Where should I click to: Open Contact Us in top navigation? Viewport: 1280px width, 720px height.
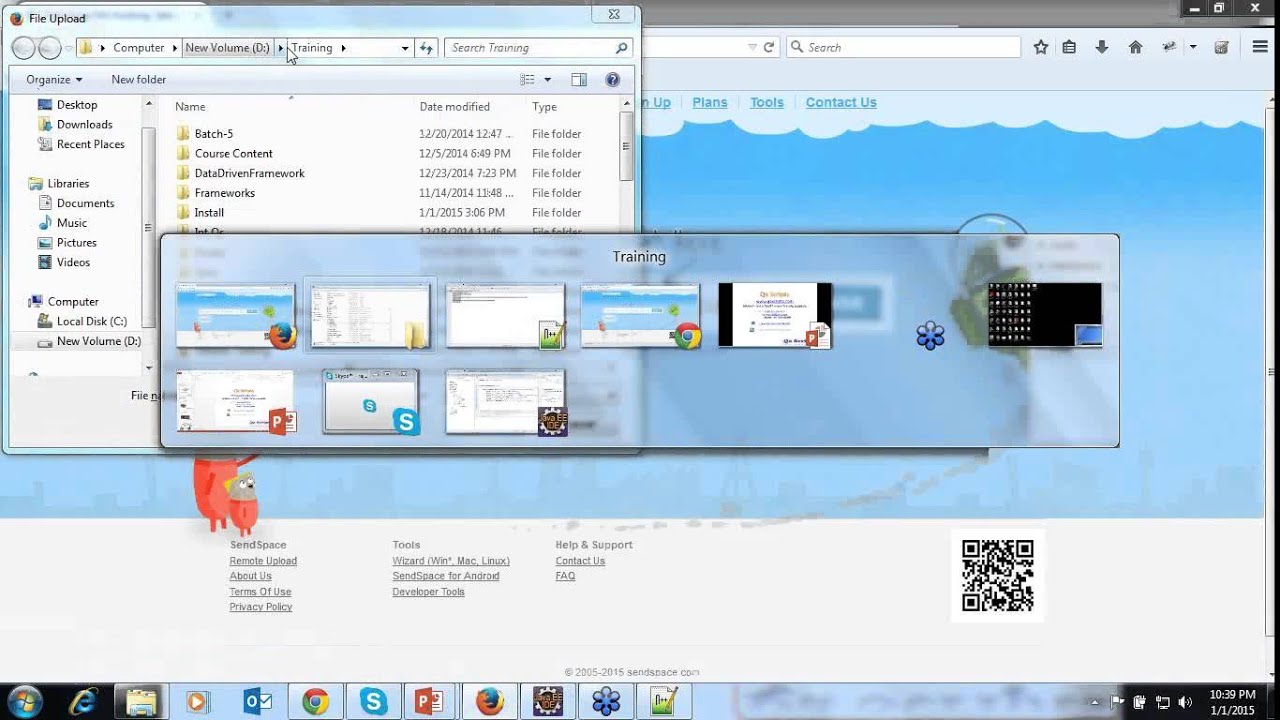(x=841, y=102)
